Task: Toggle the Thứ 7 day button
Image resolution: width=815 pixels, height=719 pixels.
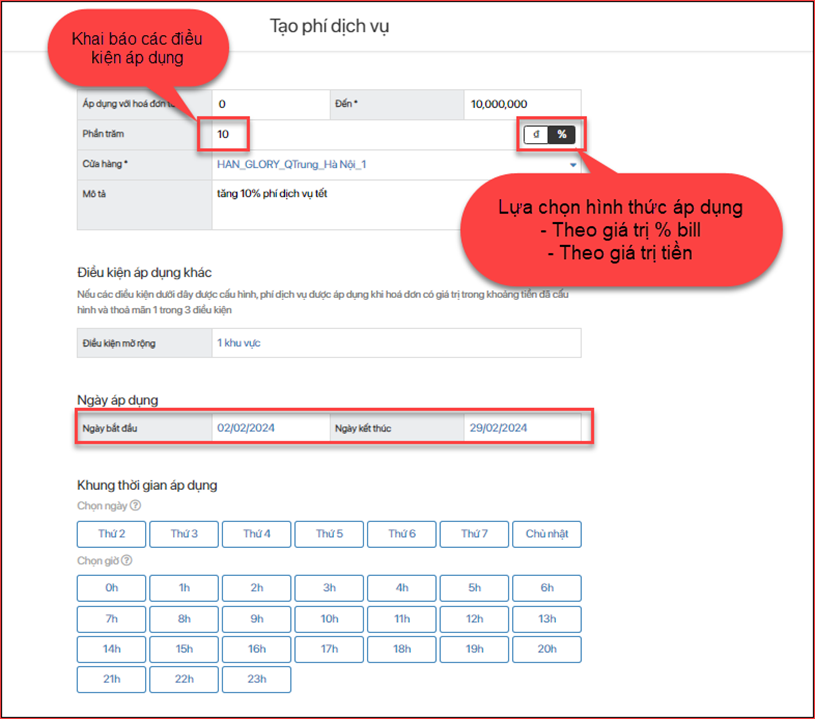Action: (474, 534)
